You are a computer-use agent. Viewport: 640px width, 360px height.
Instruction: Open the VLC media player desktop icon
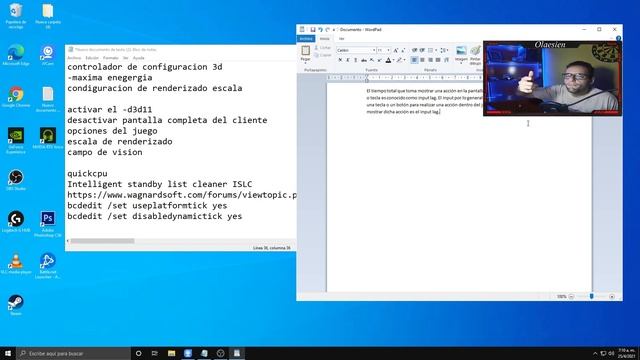point(16,264)
